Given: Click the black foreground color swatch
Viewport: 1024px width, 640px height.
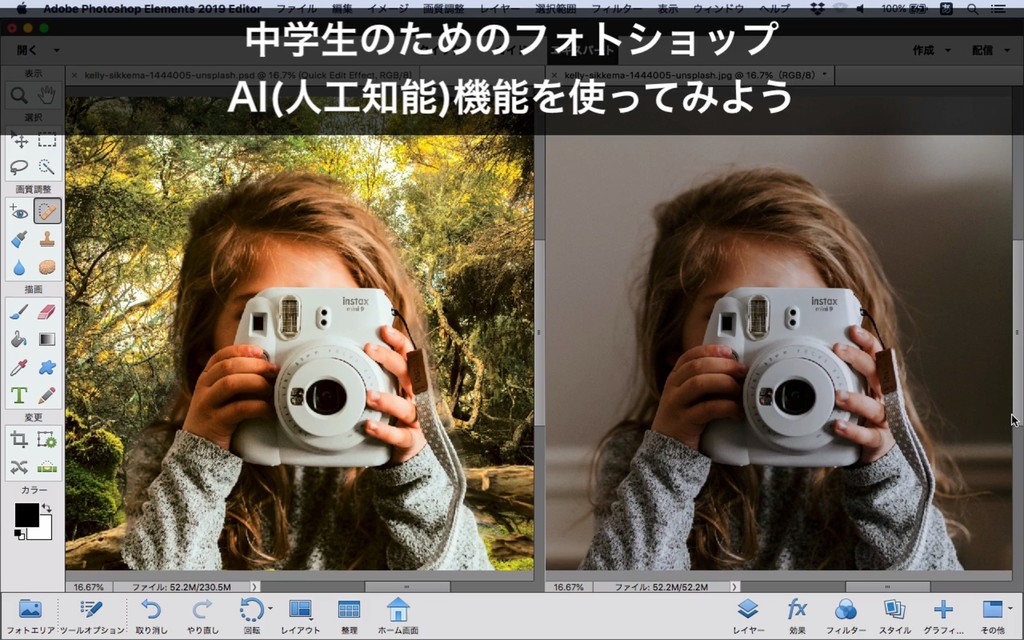Looking at the screenshot, I should point(26,515).
